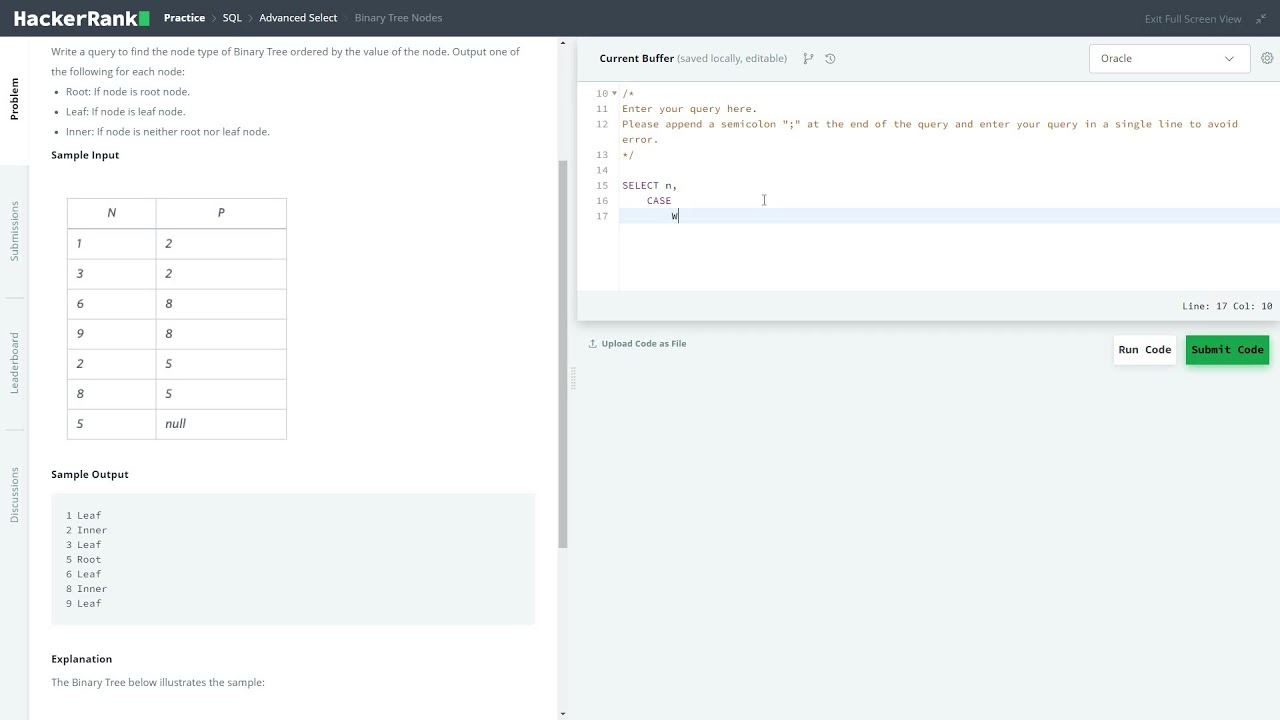Viewport: 1280px width, 720px height.
Task: Expand the Oracle language dropdown
Action: click(1168, 59)
